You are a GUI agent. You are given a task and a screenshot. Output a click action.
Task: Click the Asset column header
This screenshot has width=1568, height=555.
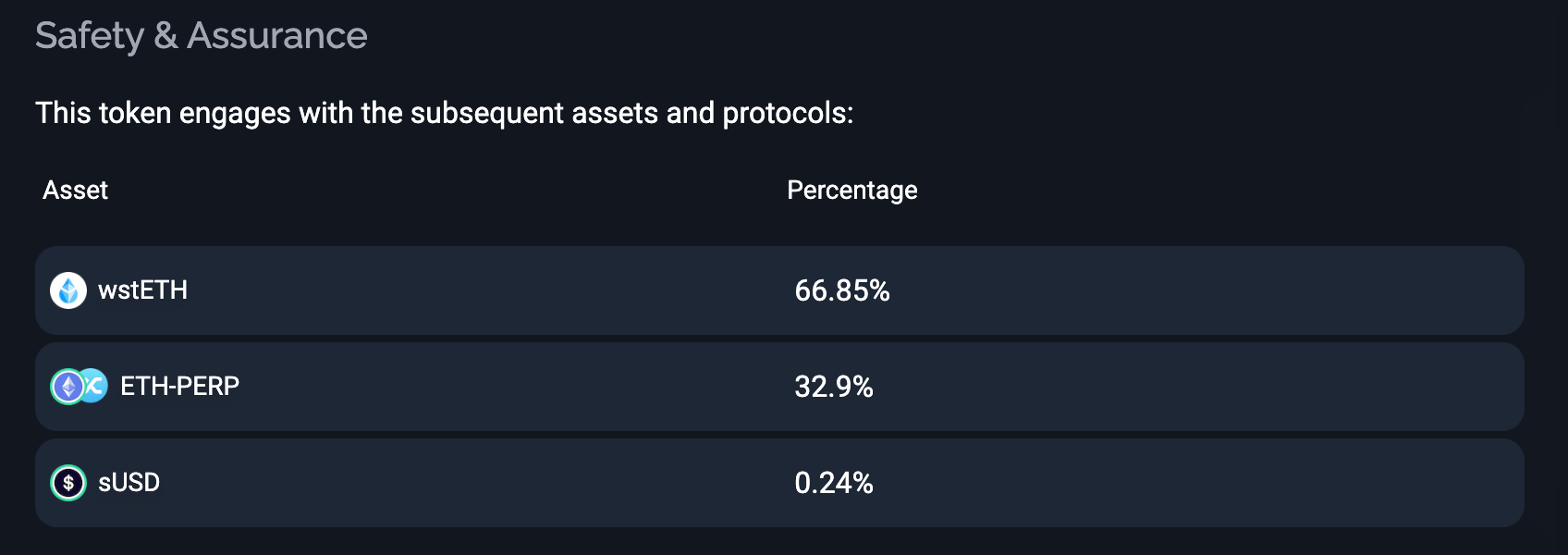[75, 191]
